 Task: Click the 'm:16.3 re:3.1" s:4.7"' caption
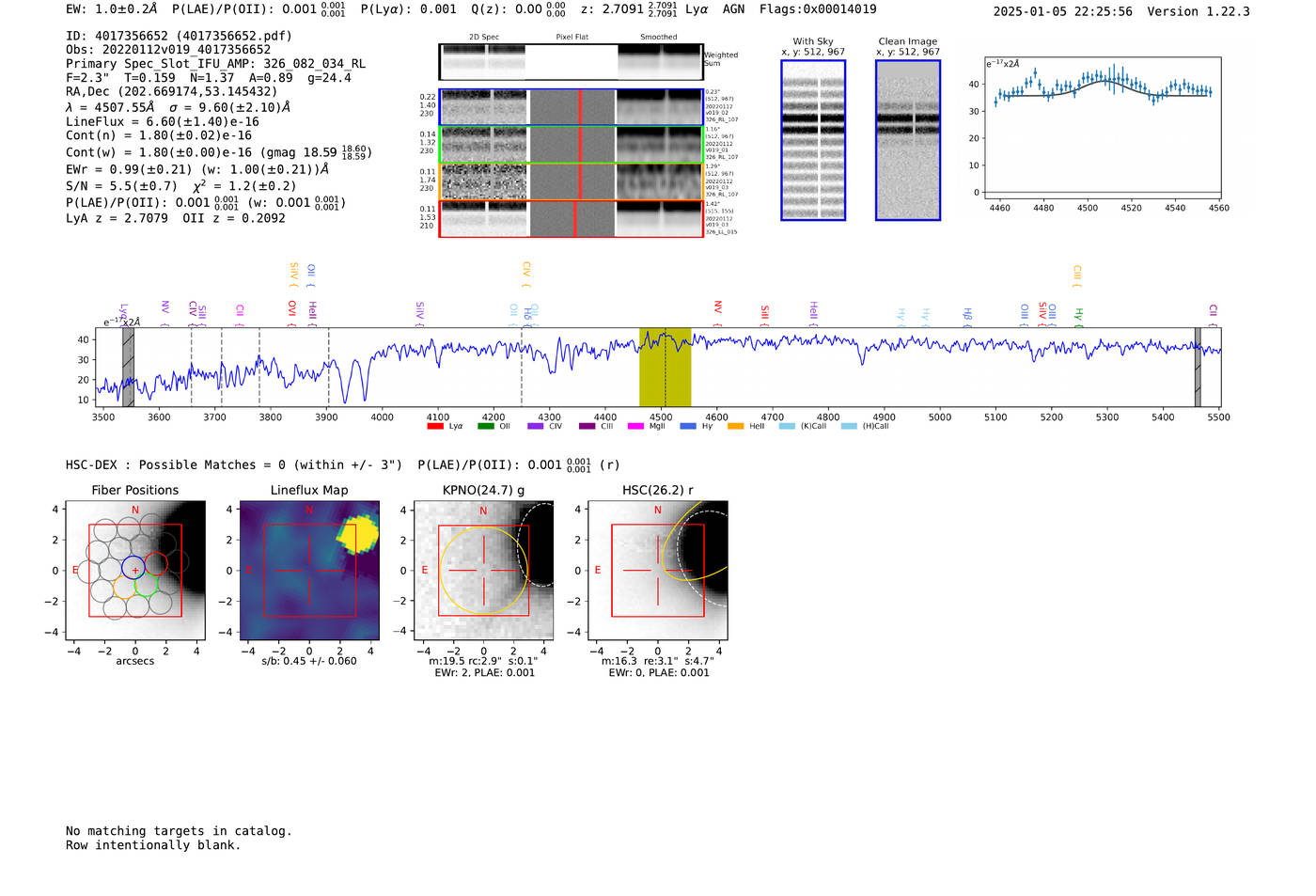[x=658, y=661]
